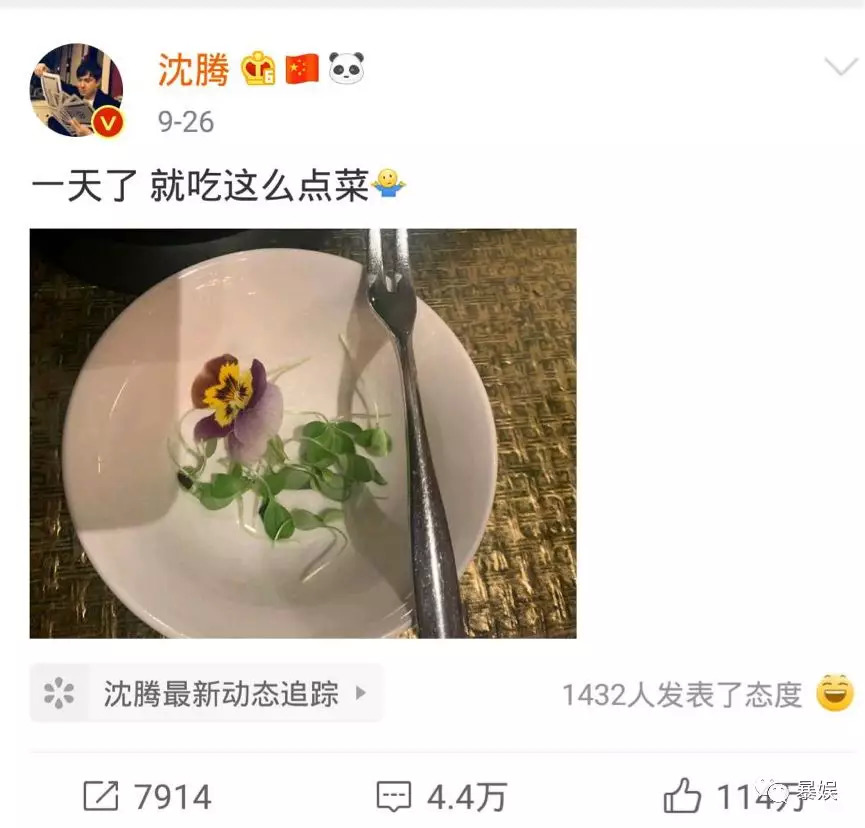Open the 4.4万 comments count
Screen dimensions: 865x828
tap(467, 797)
